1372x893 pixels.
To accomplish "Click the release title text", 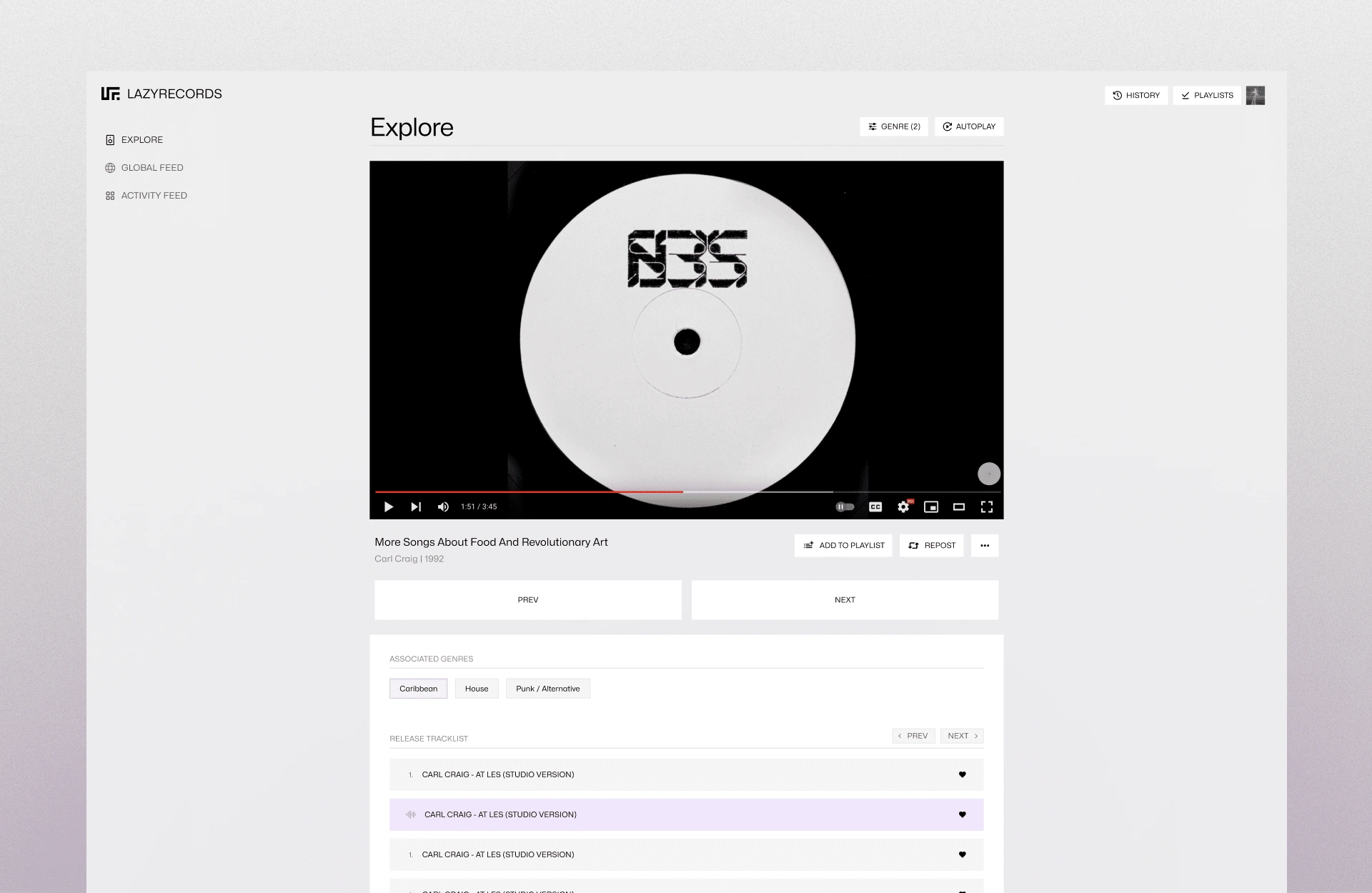I will (491, 542).
